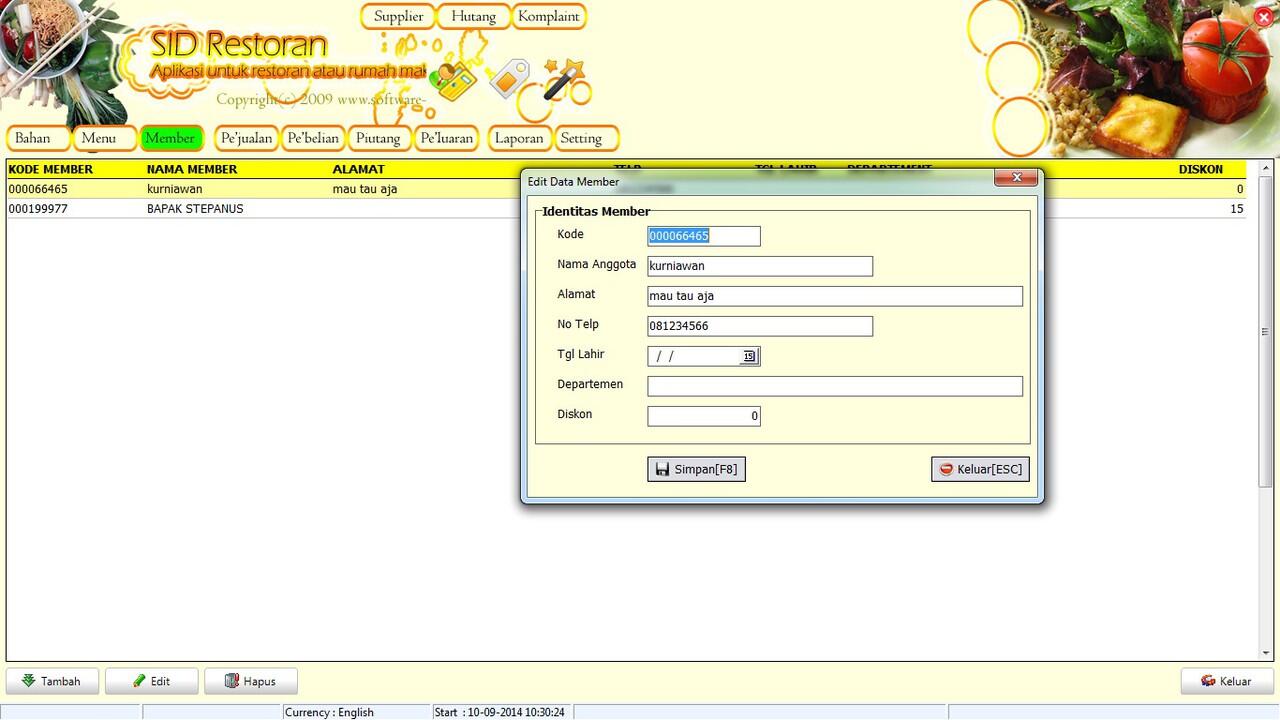The height and width of the screenshot is (720, 1280).
Task: Click the discount value 15 in the table
Action: 1237,209
